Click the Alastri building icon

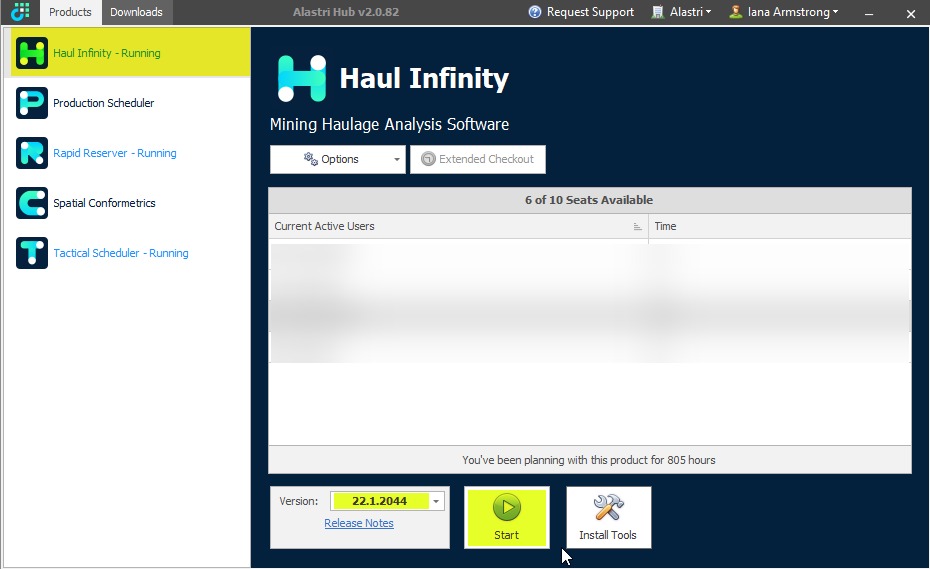pos(657,12)
